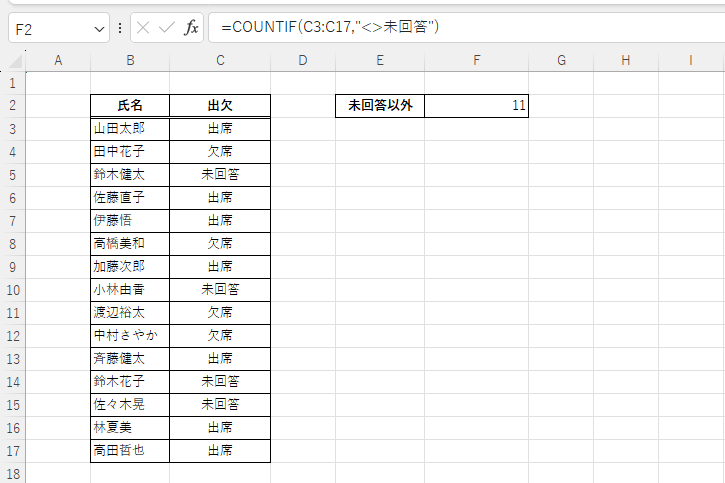Open the Name Box dropdown arrow

coord(99,30)
